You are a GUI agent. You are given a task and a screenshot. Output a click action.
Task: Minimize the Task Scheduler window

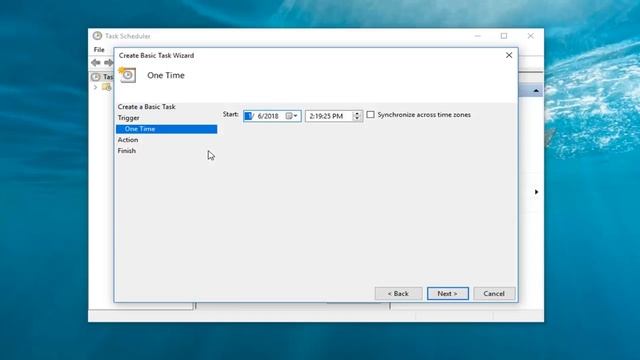[478, 36]
